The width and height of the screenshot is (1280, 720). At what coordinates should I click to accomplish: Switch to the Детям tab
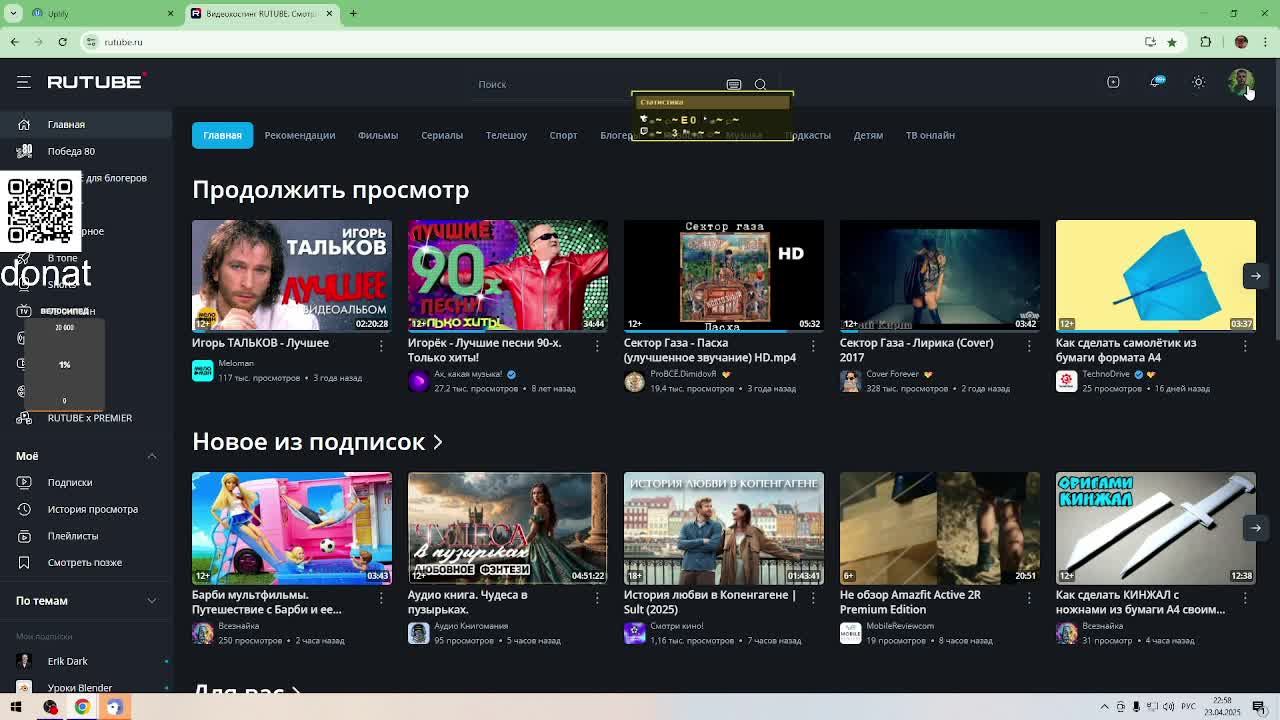(868, 135)
